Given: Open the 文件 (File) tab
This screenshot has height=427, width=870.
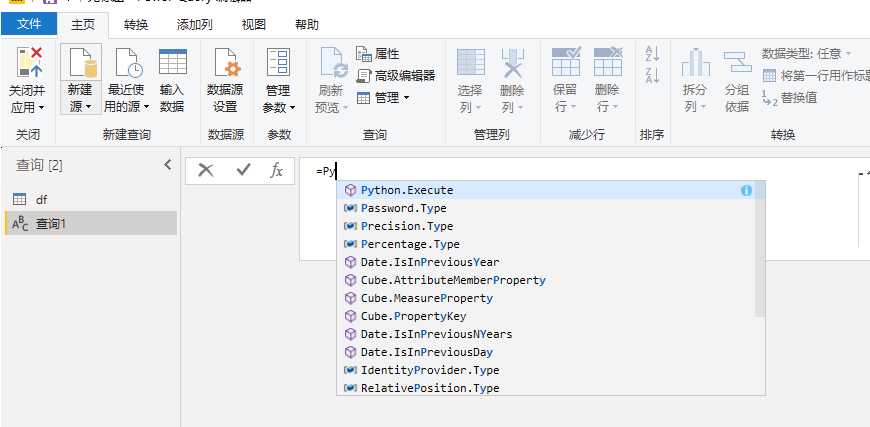Looking at the screenshot, I should [x=29, y=24].
